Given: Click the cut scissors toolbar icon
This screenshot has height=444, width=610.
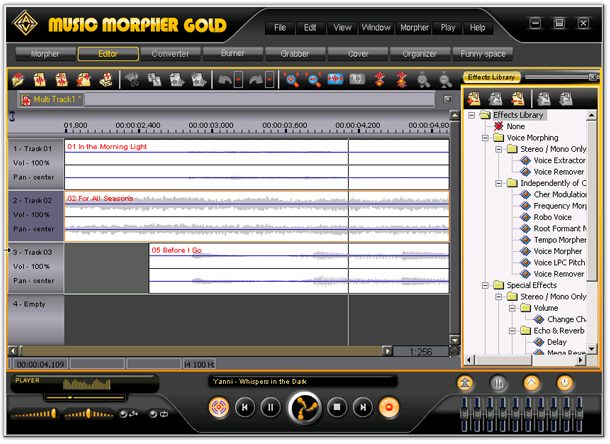Looking at the screenshot, I should [132, 80].
